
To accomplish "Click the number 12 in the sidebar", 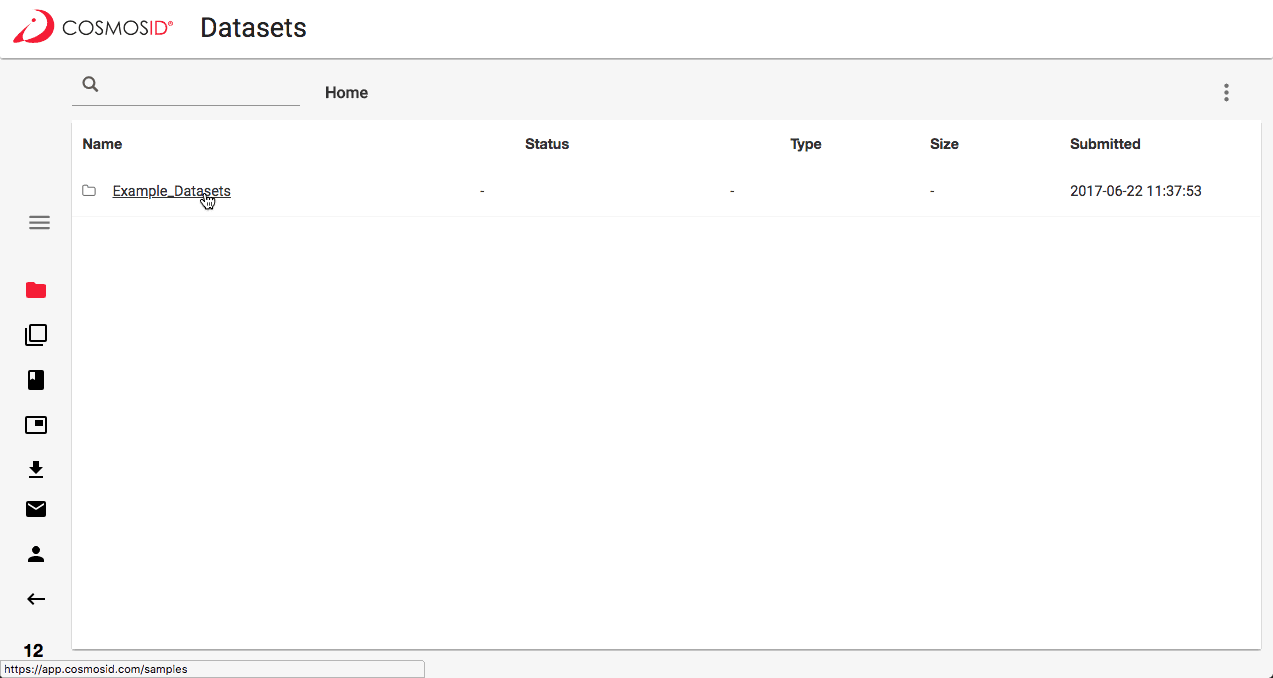I will [x=33, y=651].
